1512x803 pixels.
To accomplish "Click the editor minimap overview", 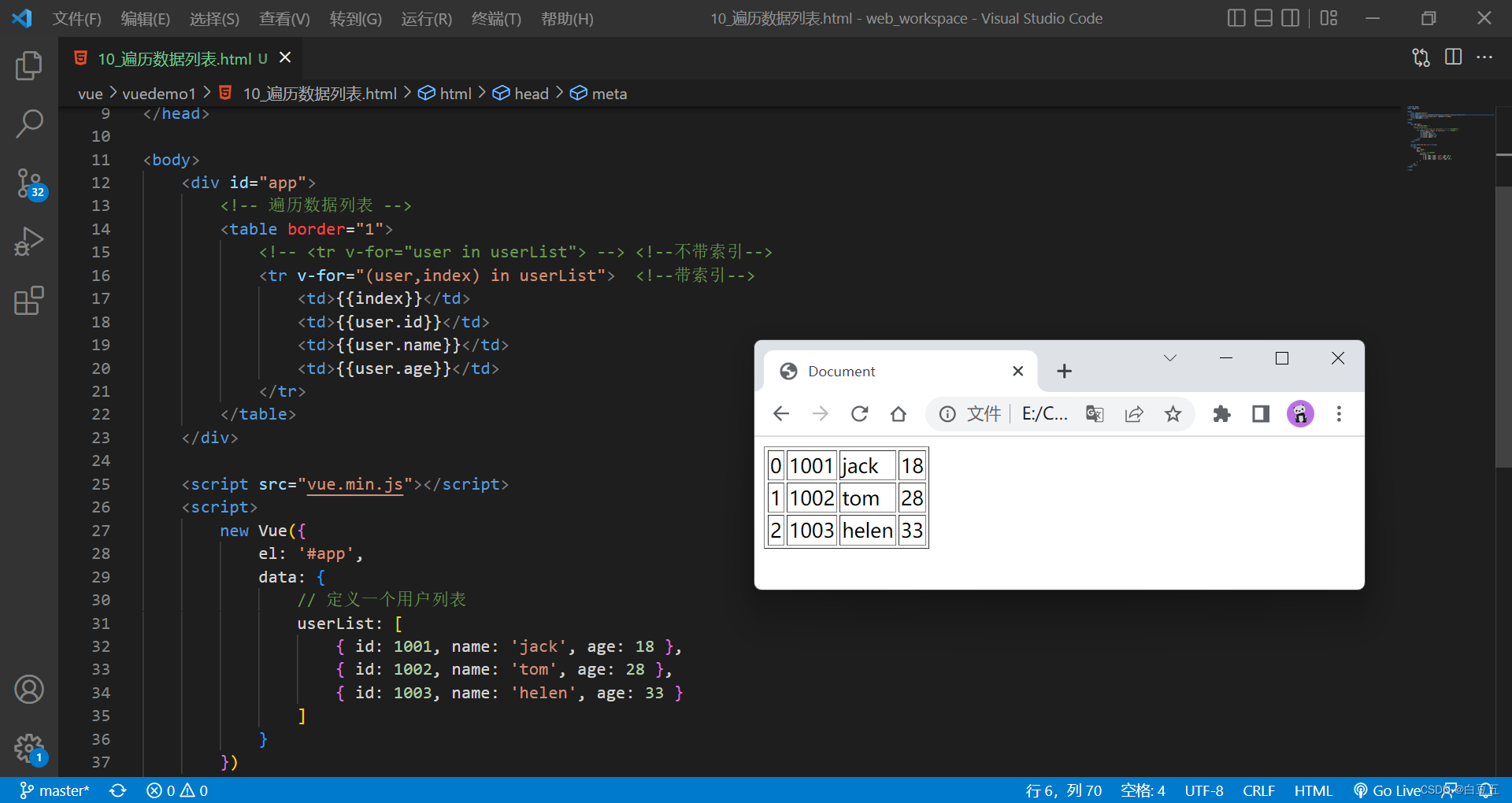I will pos(1449,138).
